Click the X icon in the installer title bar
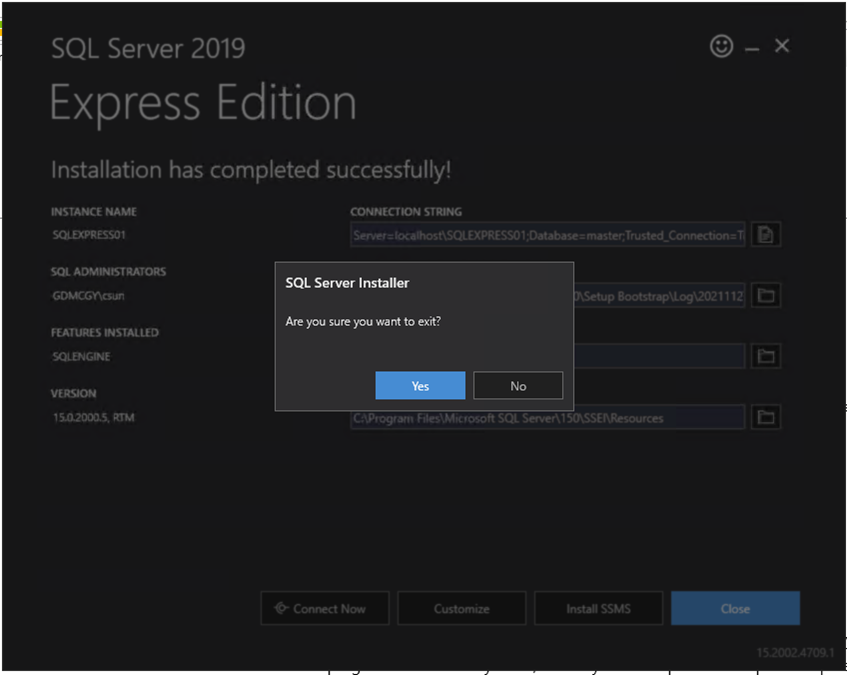Screen dimensions: 847x675 (782, 46)
